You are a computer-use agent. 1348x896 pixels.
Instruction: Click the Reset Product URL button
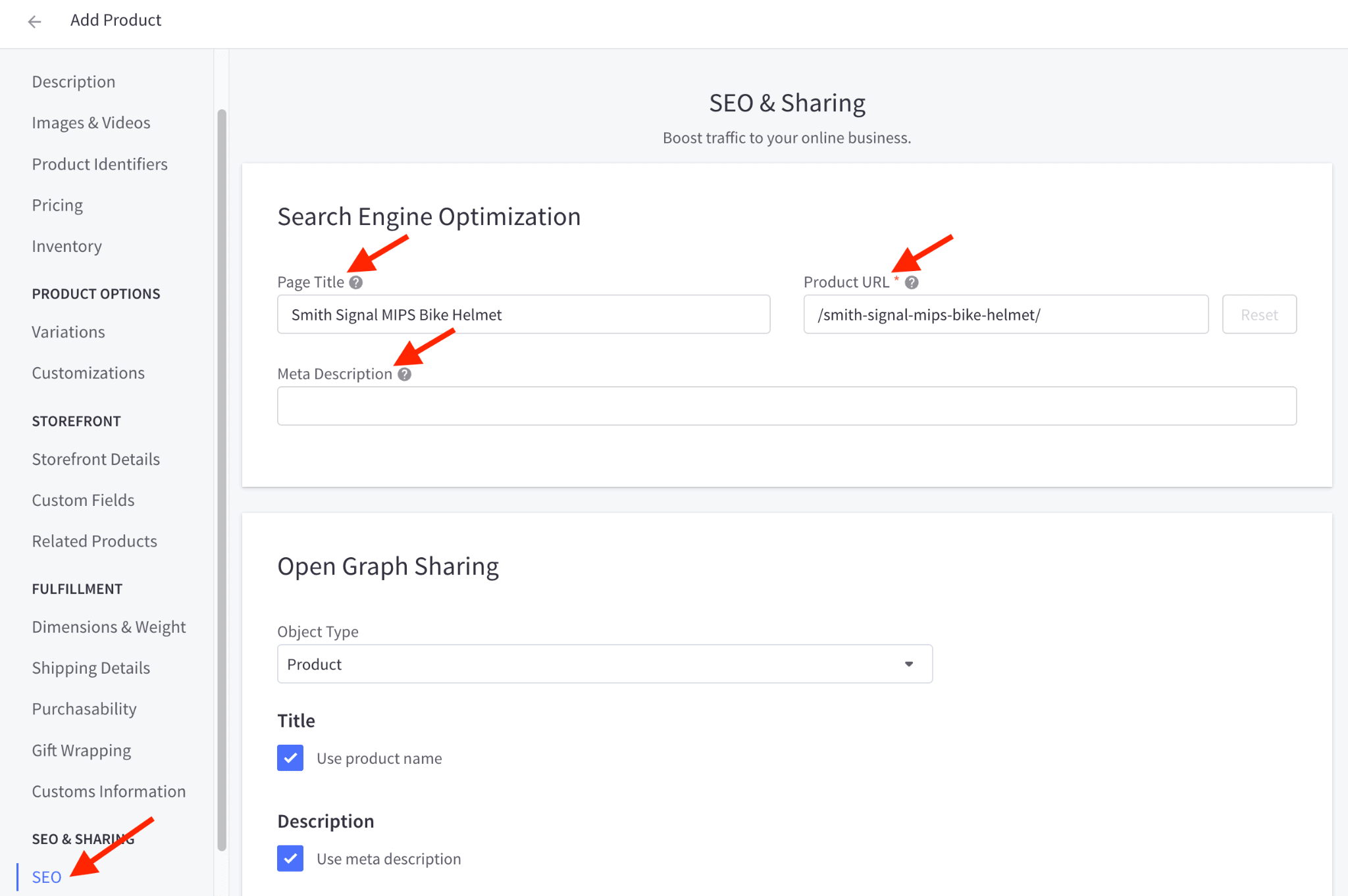pos(1259,314)
